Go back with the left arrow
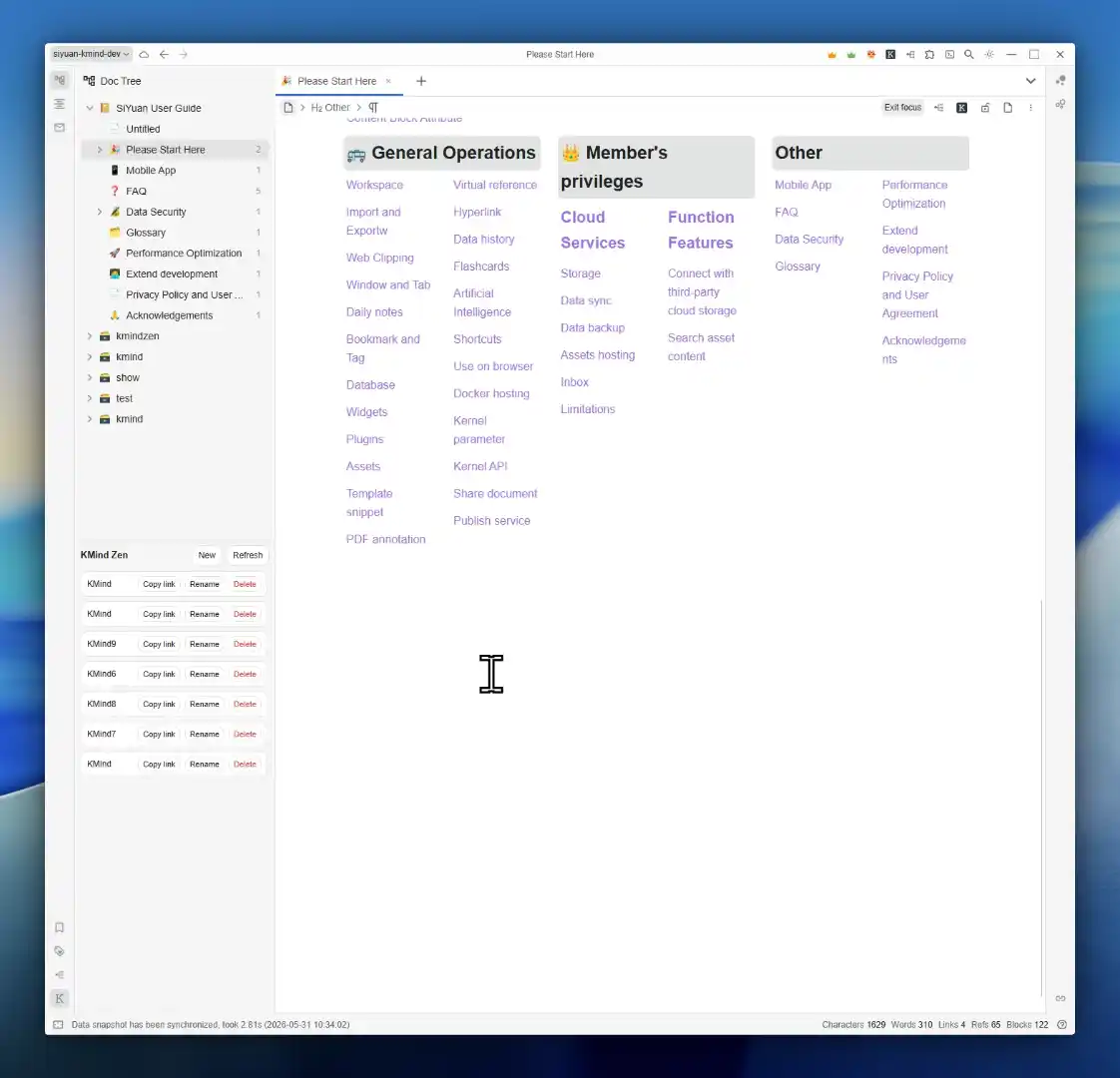The height and width of the screenshot is (1078, 1120). coord(164,54)
